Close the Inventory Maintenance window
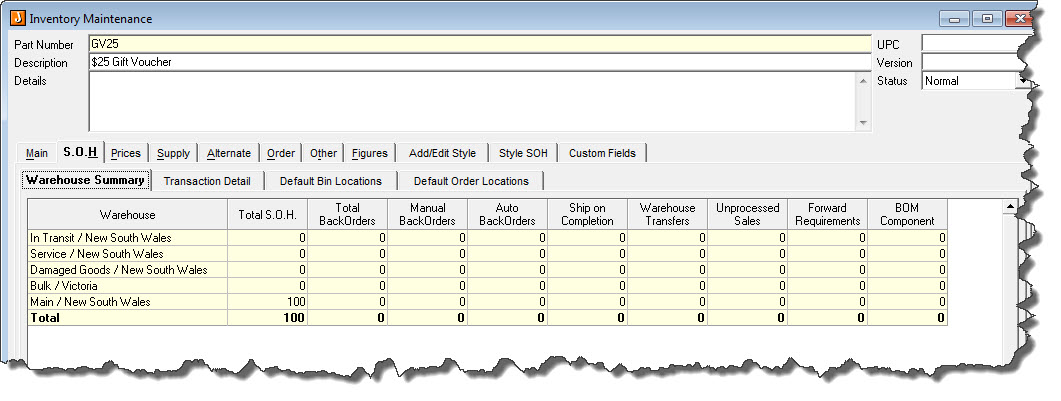 click(1018, 19)
